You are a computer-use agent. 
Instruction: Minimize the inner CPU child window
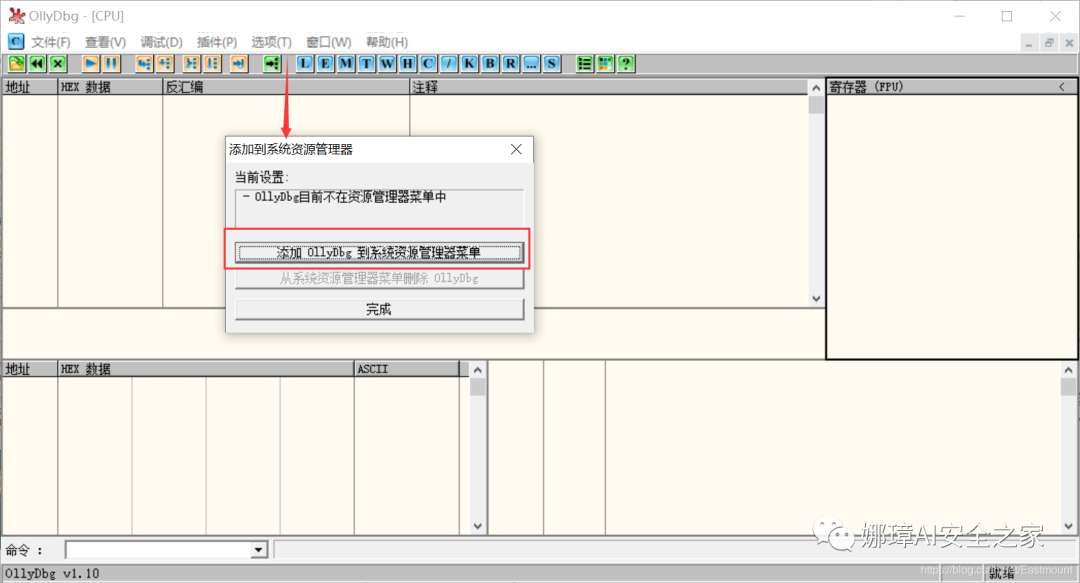tap(1029, 43)
